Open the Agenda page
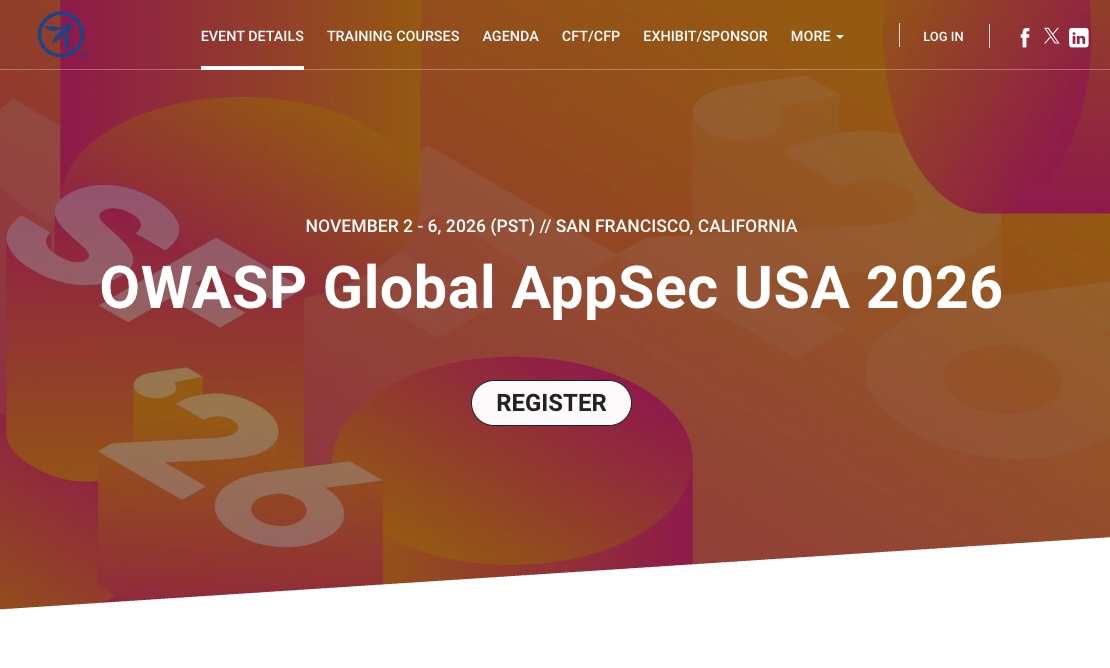 [510, 36]
